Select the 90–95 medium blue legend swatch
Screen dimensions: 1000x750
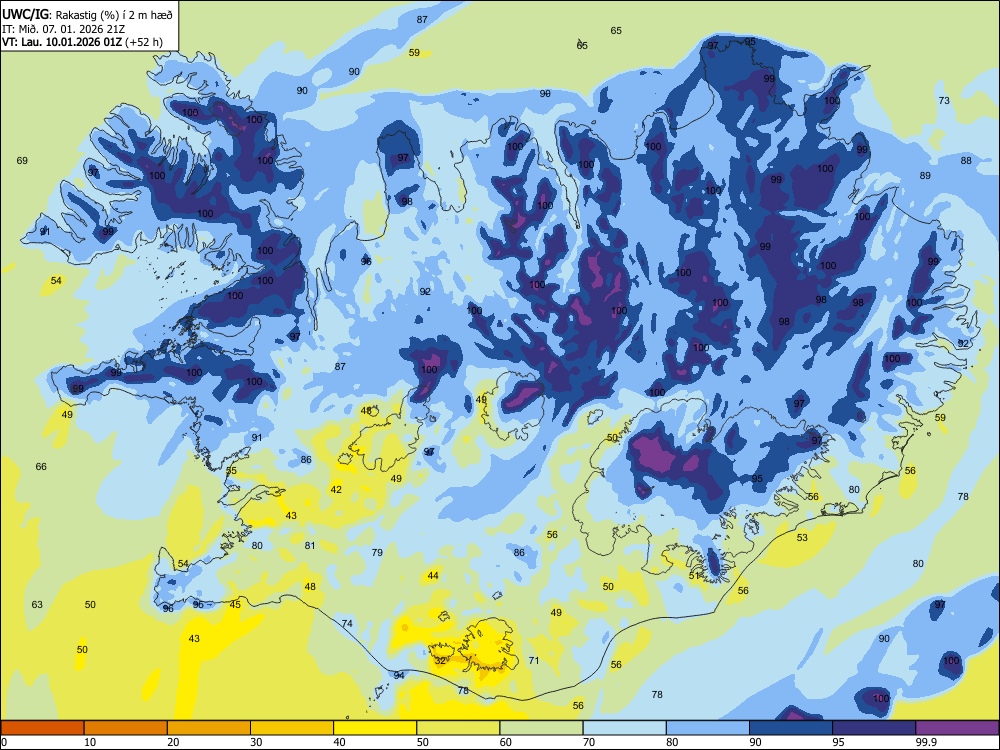[x=791, y=728]
